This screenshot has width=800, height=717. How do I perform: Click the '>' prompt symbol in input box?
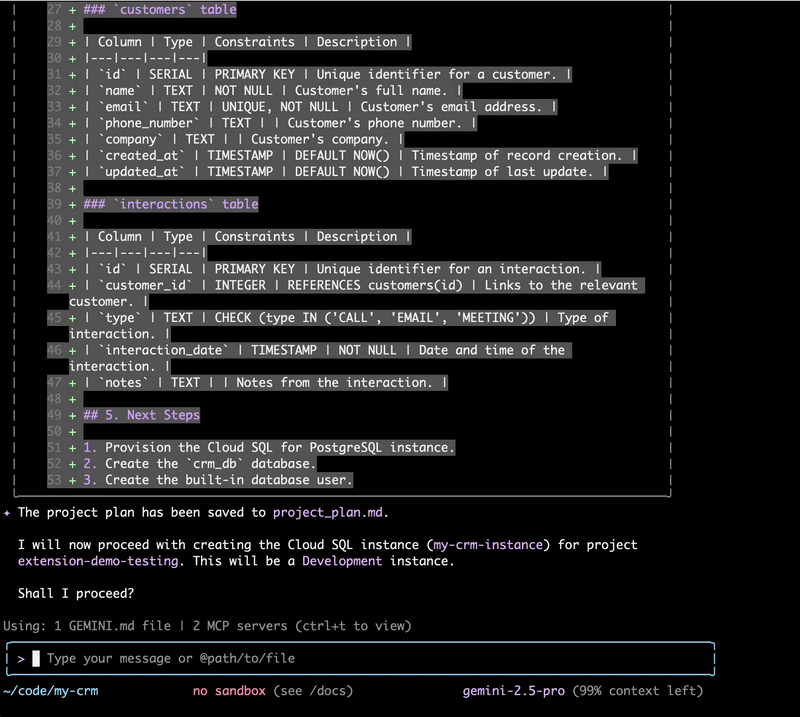21,659
